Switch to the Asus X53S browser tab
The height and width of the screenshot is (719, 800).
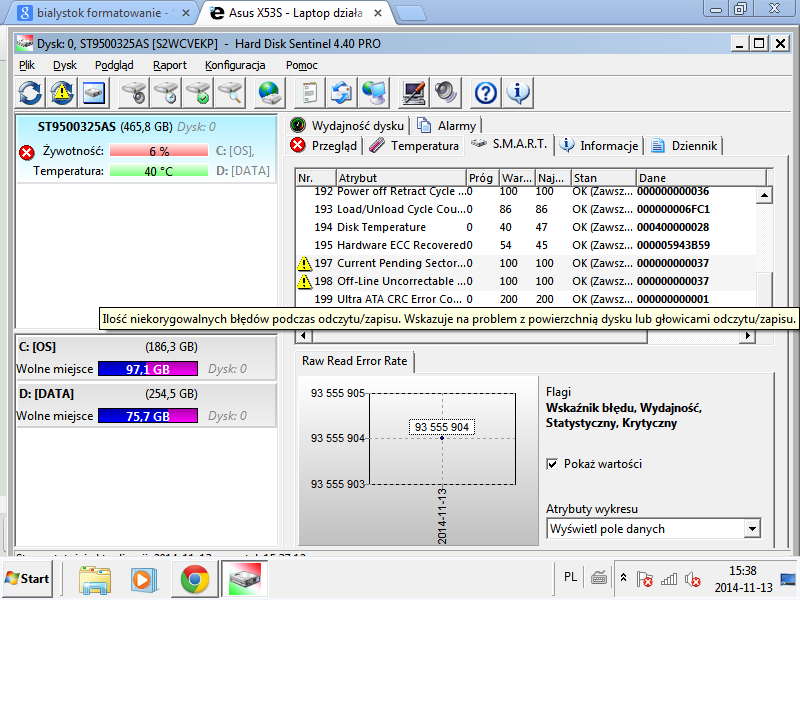[x=296, y=13]
